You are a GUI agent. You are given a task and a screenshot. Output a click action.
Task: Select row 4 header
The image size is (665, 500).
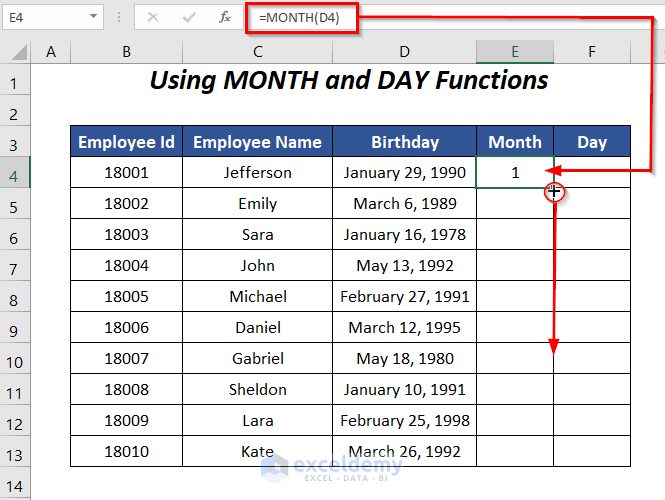tap(15, 172)
